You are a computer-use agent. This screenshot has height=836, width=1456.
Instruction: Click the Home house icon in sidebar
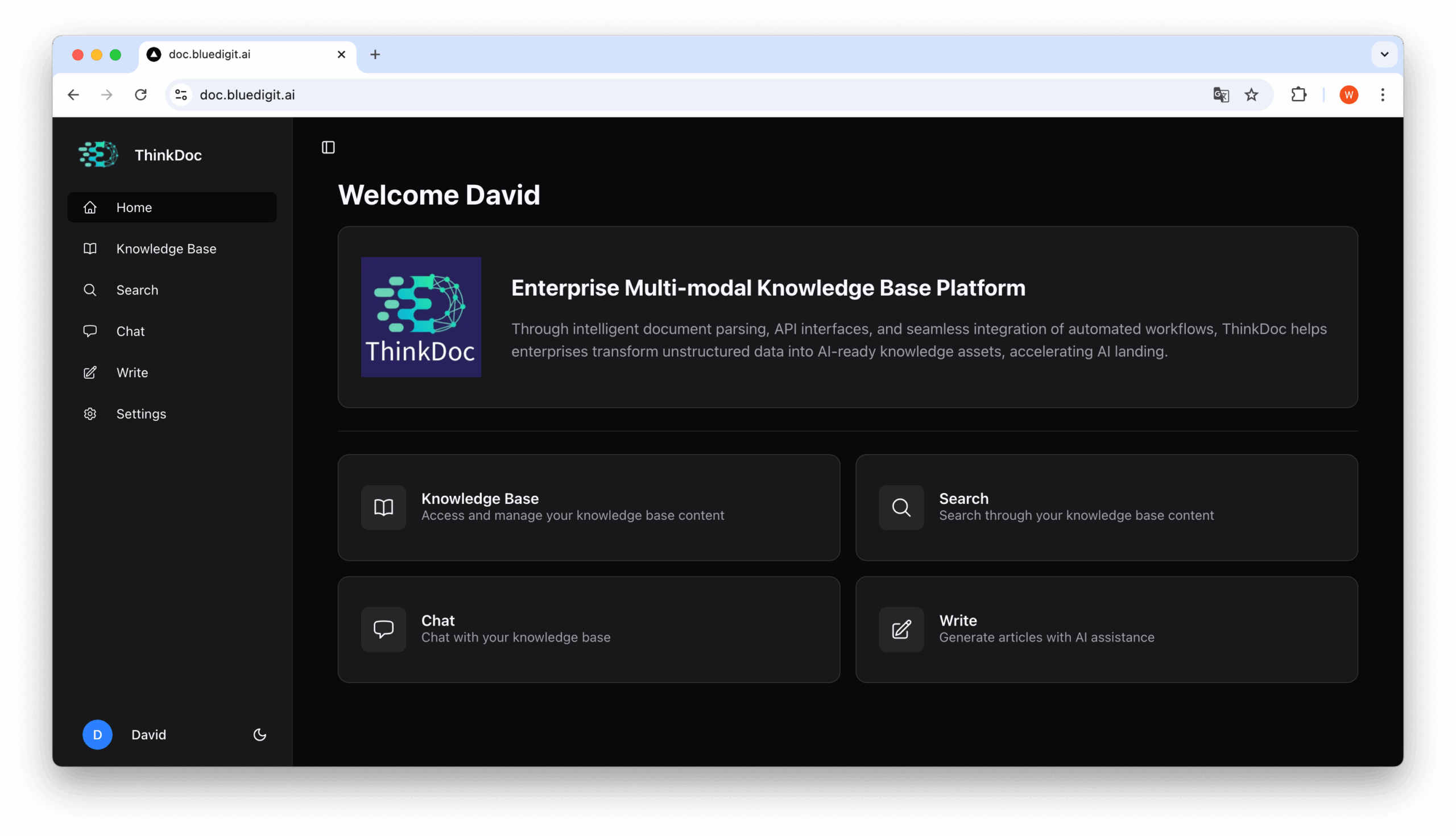(89, 207)
